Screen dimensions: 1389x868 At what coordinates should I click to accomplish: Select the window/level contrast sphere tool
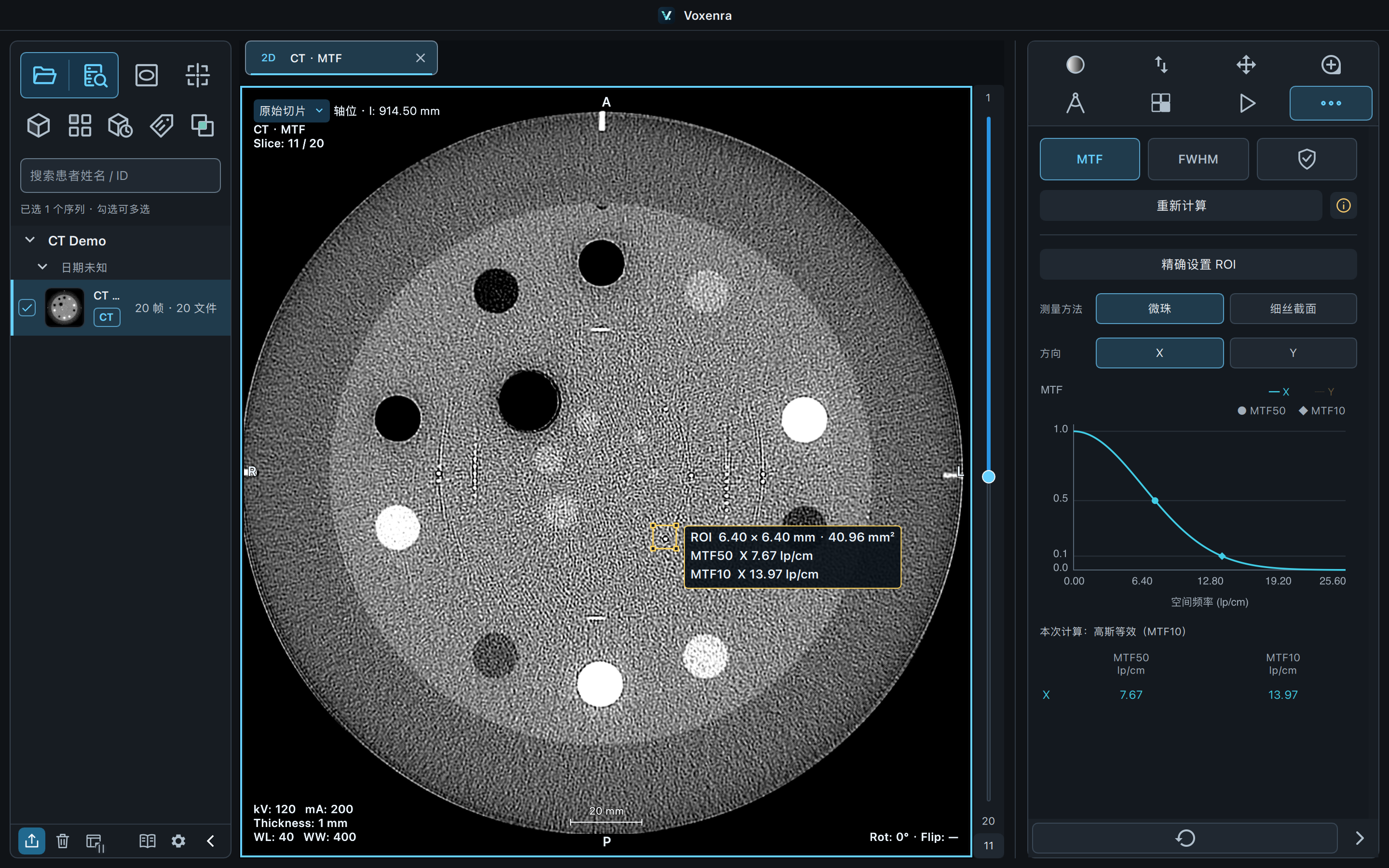[x=1075, y=64]
